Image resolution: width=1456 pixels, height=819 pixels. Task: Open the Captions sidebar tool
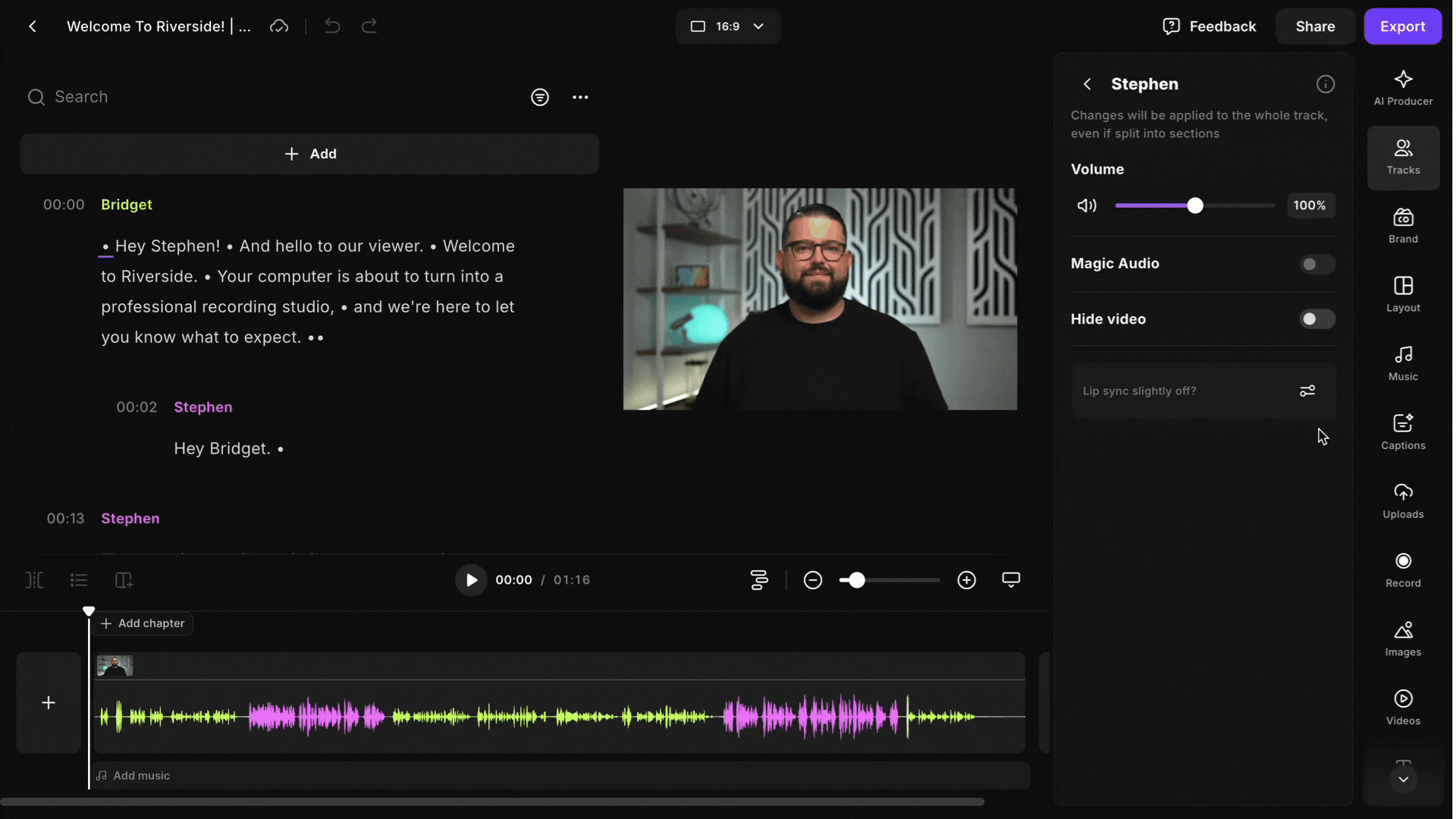click(1403, 431)
